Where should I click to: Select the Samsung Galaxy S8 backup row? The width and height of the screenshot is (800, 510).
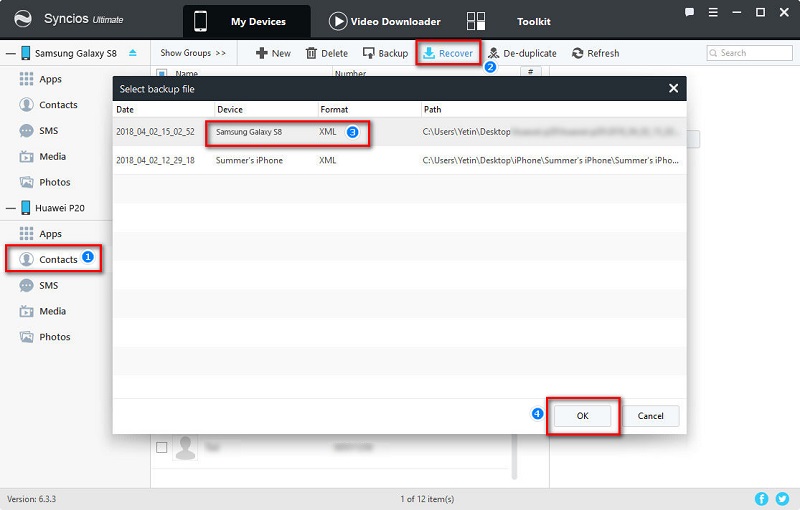click(399, 132)
